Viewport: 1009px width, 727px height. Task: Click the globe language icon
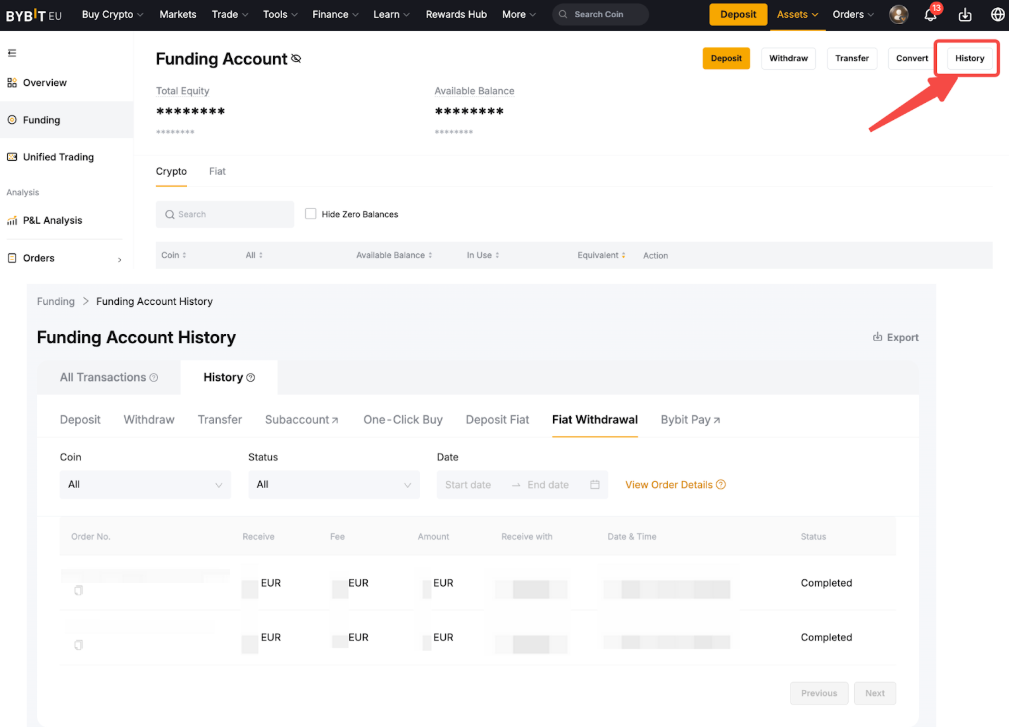pos(997,15)
